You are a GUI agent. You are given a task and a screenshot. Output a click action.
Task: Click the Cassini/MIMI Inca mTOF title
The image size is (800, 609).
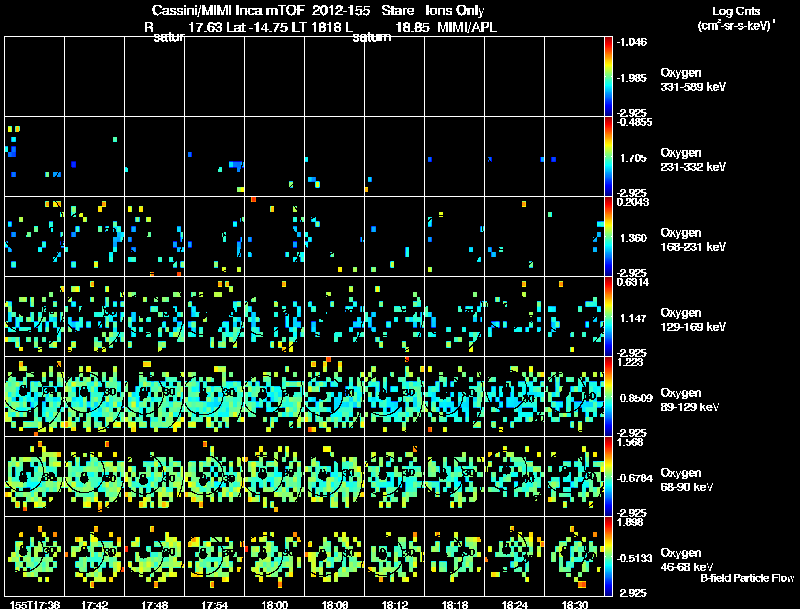pyautogui.click(x=228, y=10)
